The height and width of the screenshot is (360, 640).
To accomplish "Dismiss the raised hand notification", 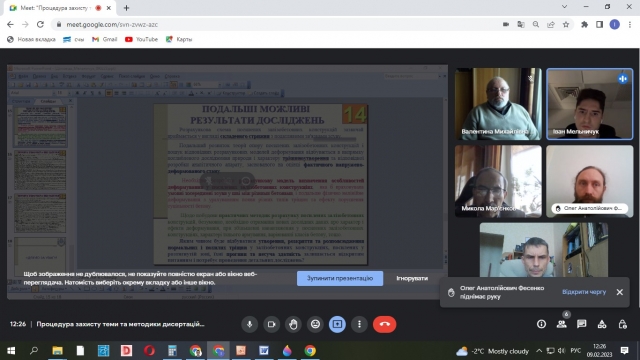I will [620, 292].
